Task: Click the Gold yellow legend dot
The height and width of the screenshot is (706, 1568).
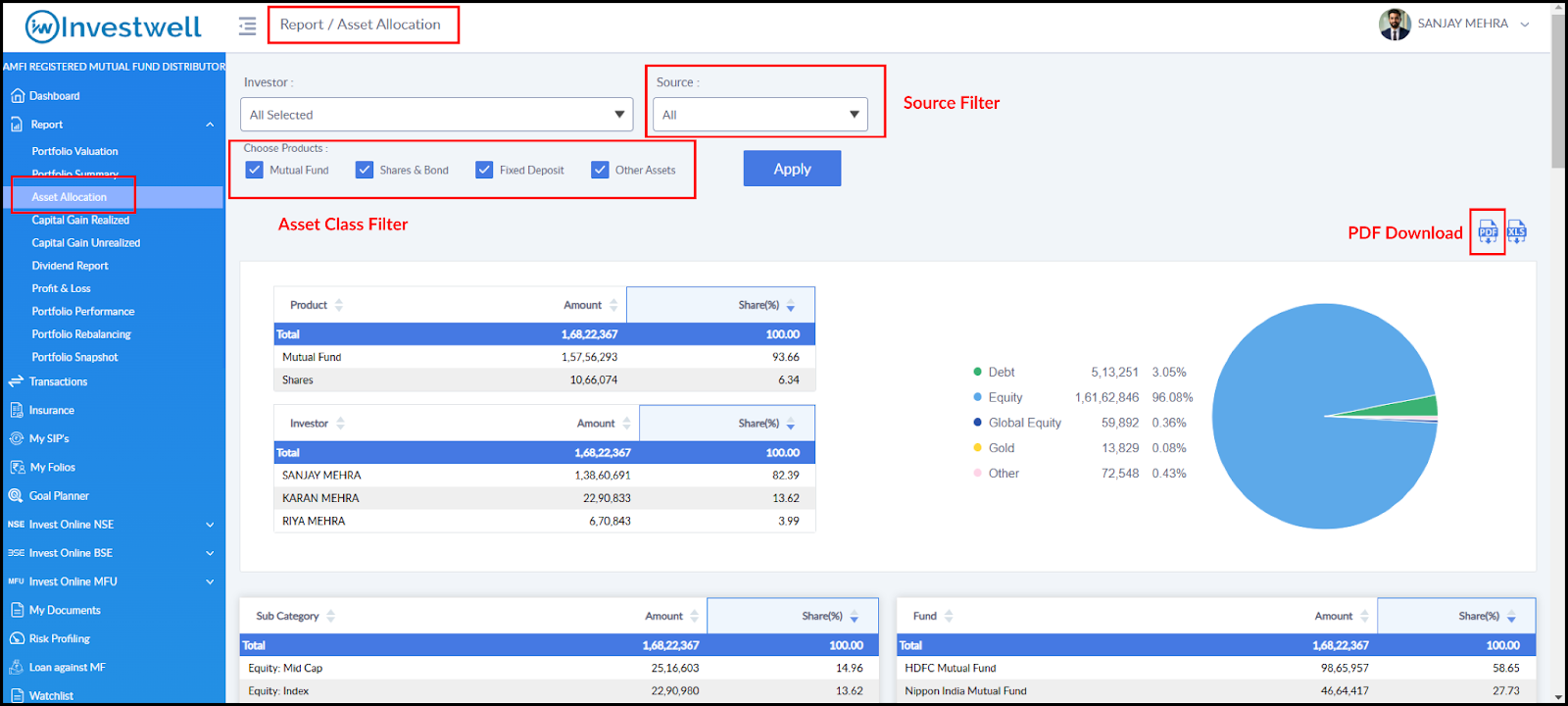Action: 977,447
